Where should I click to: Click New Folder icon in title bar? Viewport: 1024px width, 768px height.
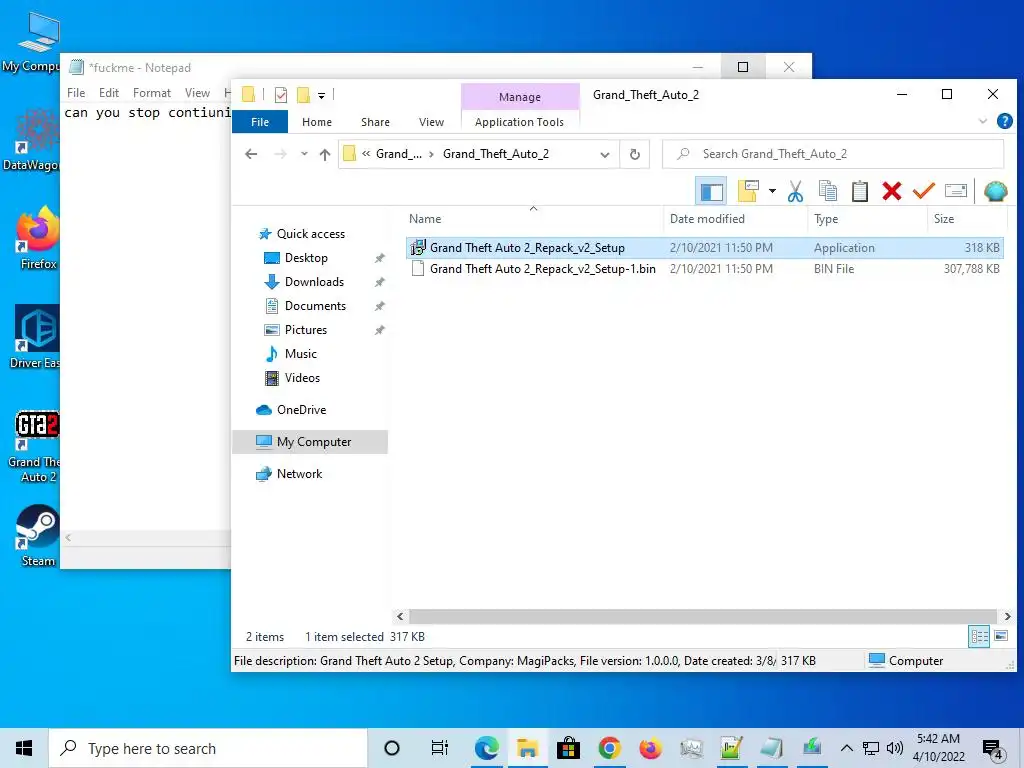tap(303, 95)
